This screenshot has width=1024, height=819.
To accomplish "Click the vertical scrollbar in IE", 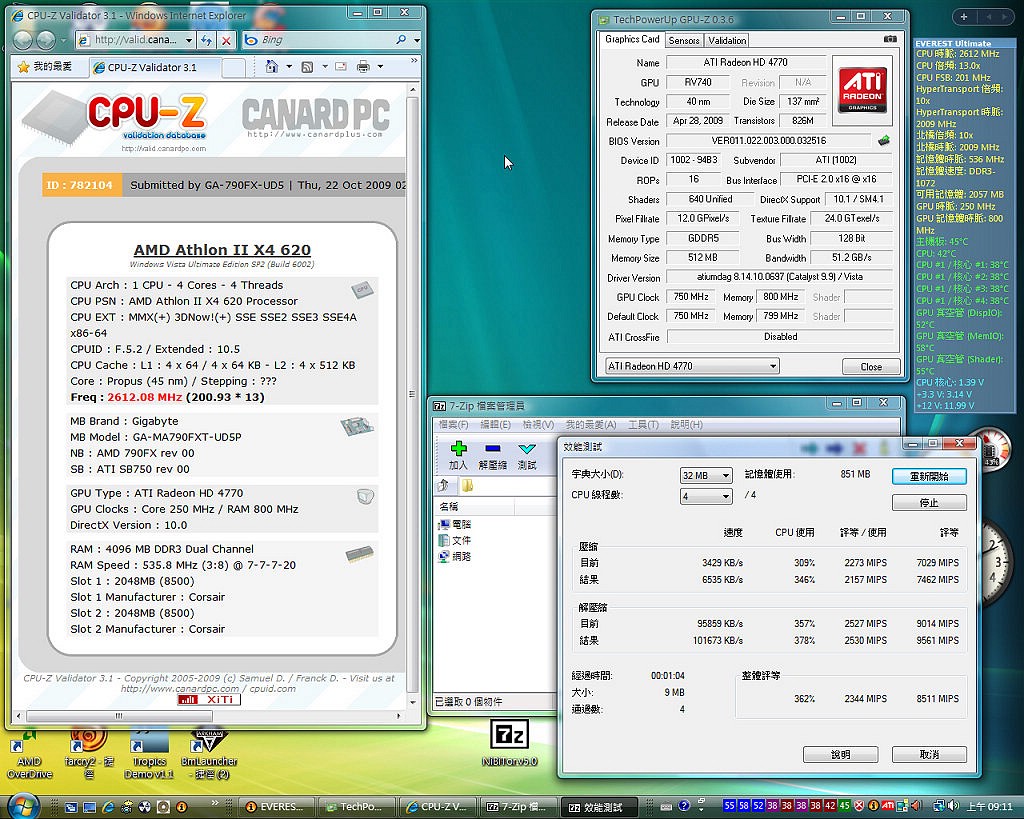I will click(412, 394).
